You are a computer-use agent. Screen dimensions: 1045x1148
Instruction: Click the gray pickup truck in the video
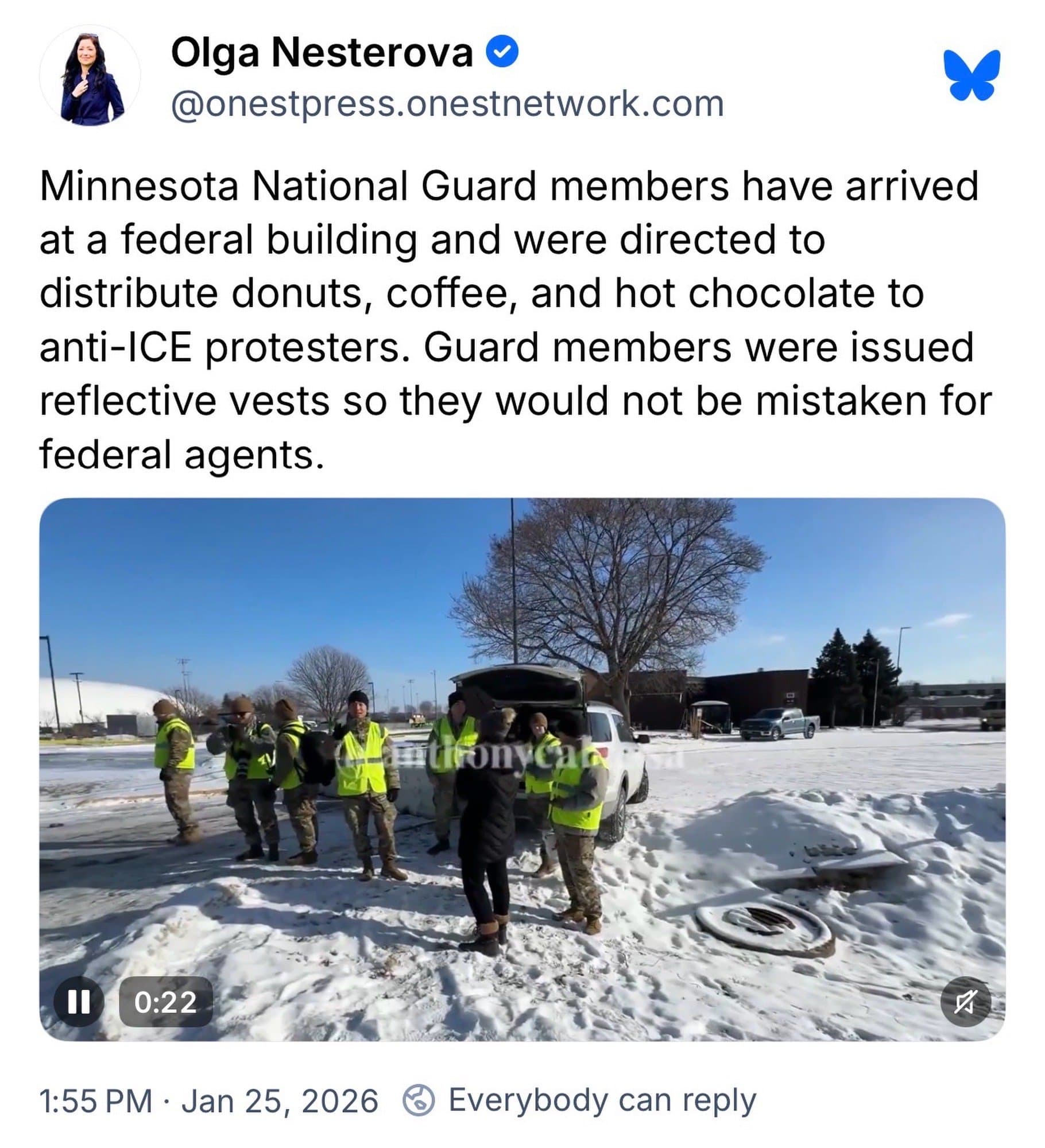coord(779,723)
